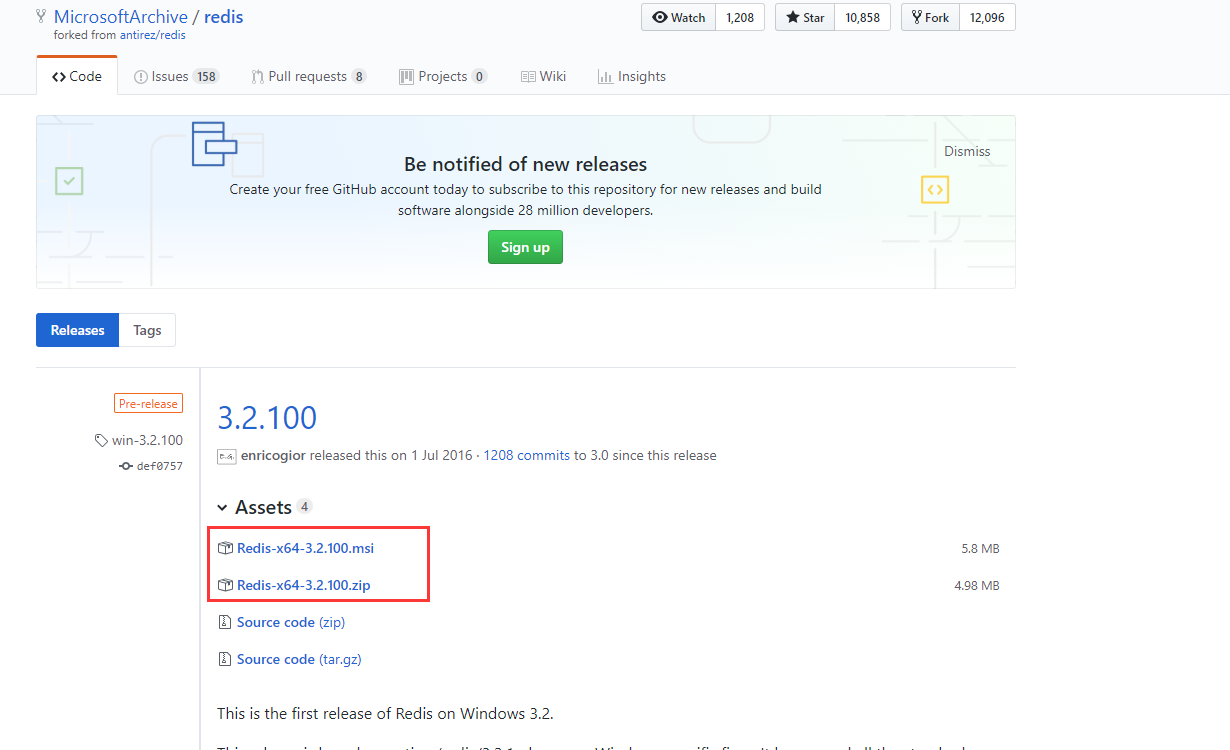1230x750 pixels.
Task: Click the Pull requests count badge 8
Action: click(x=359, y=77)
